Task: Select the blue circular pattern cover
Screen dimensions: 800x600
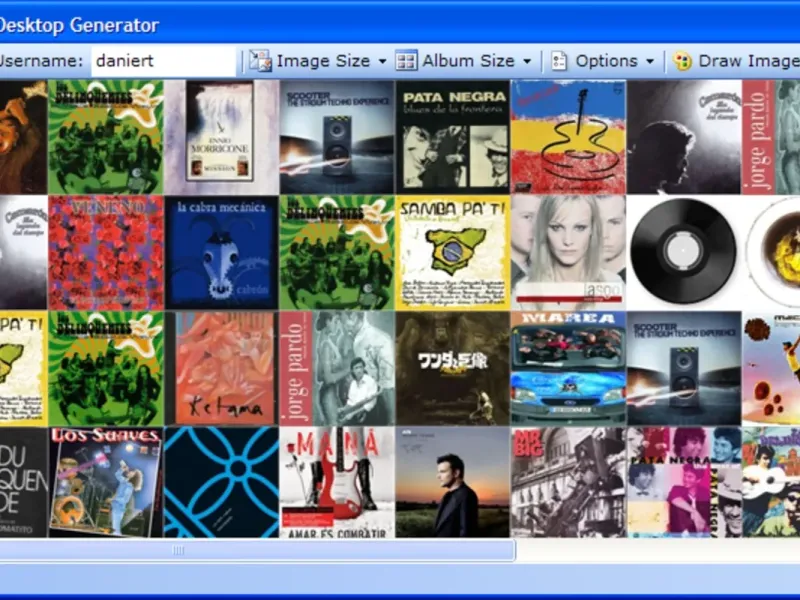Action: pyautogui.click(x=221, y=482)
